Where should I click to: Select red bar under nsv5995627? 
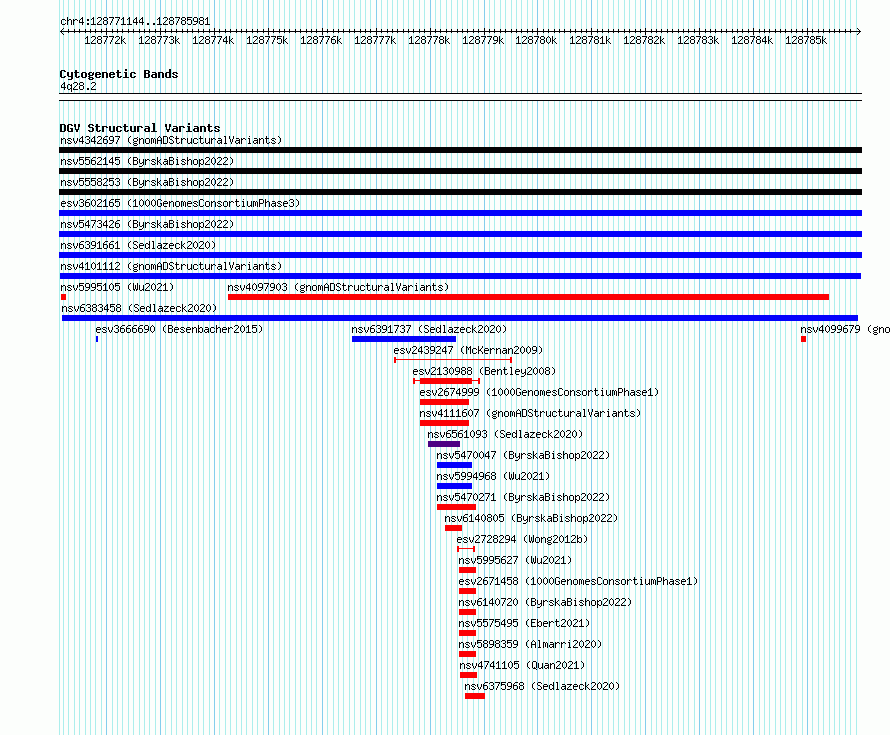click(x=468, y=570)
